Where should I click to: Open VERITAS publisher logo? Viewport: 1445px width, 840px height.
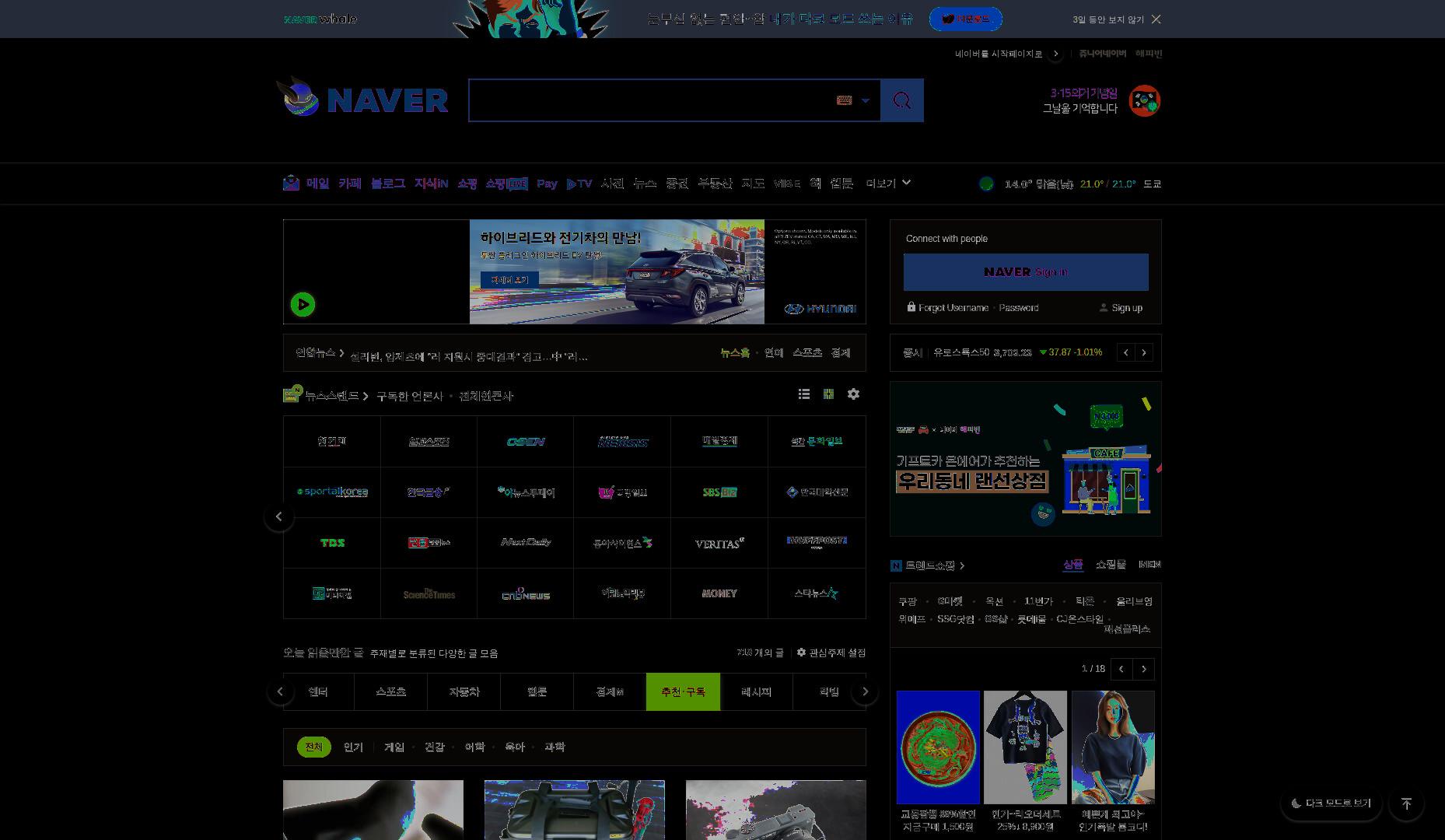pyautogui.click(x=719, y=543)
